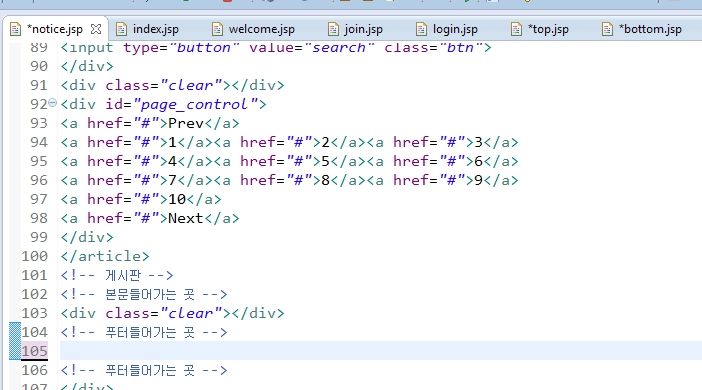Click the welcome.jsp file icon
This screenshot has width=702, height=390.
[x=217, y=30]
